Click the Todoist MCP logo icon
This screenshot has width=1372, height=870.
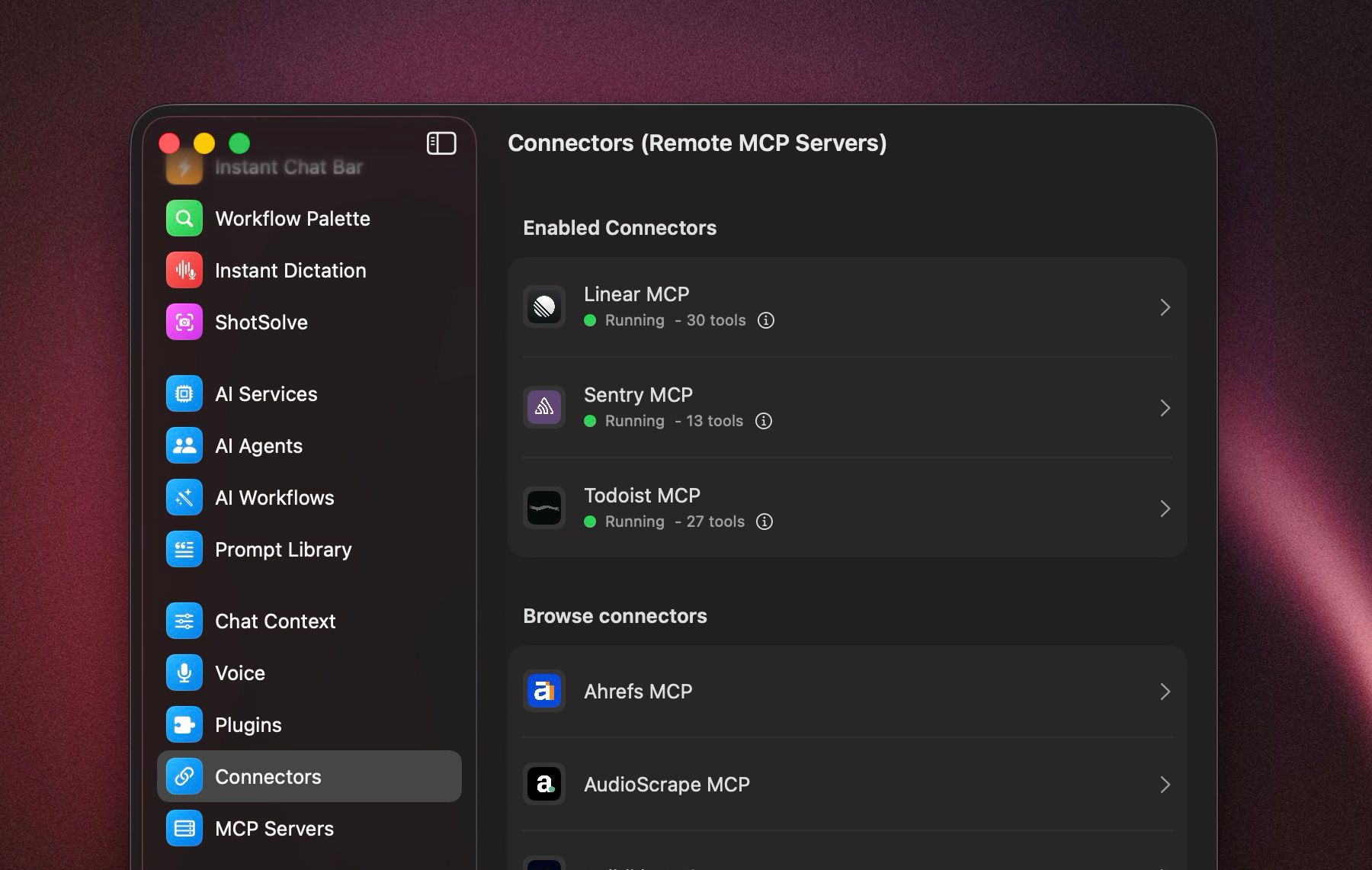[544, 509]
